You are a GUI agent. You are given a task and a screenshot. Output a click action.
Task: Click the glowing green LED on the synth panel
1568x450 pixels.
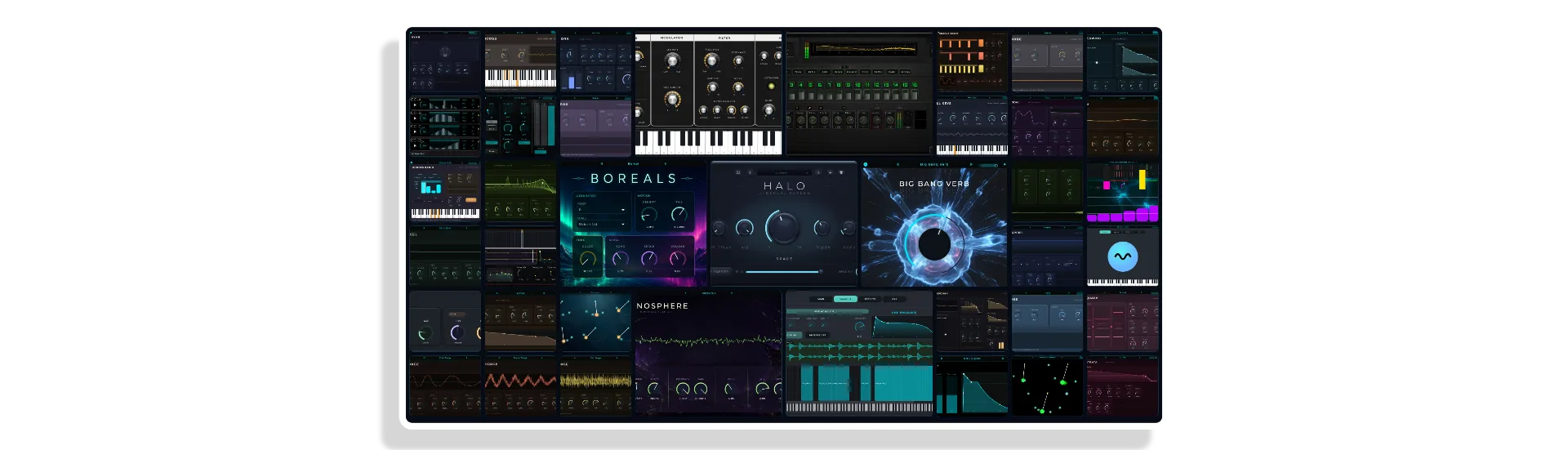771,86
